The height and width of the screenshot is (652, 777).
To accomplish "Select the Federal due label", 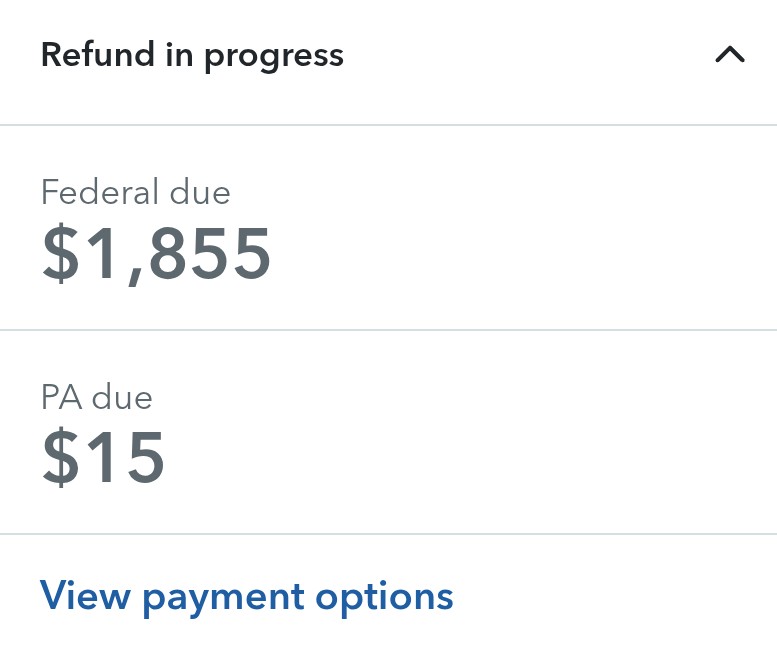I will click(135, 192).
